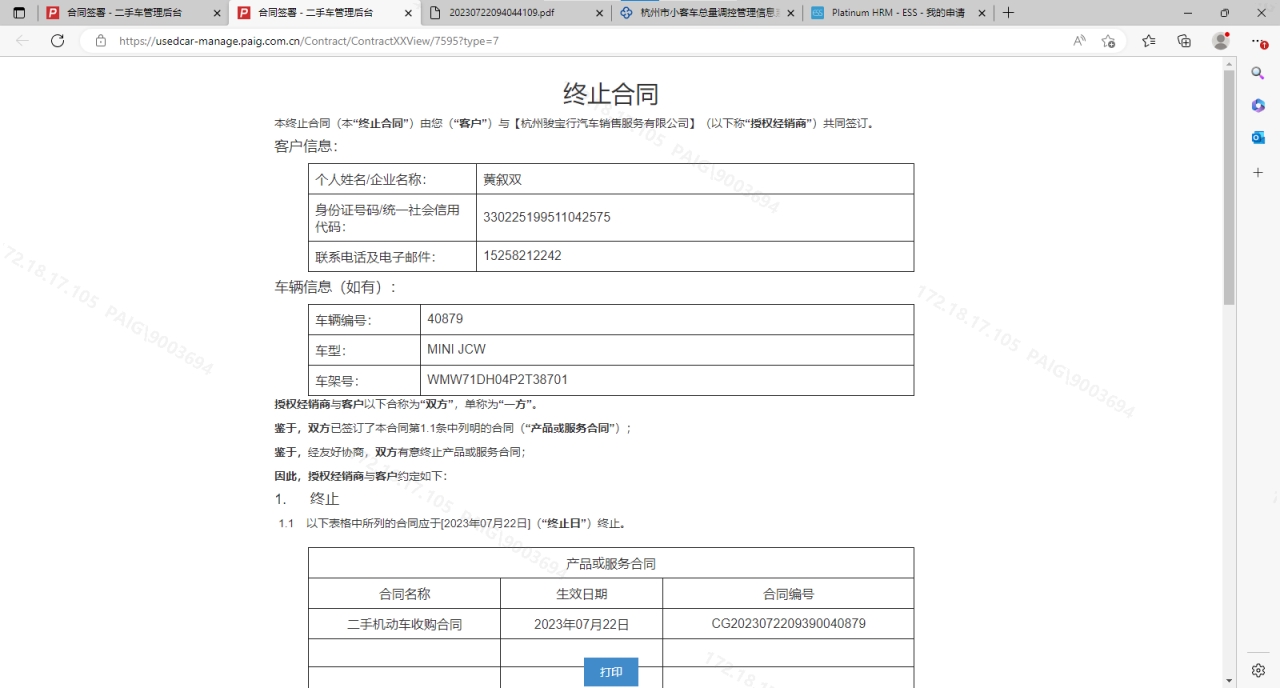Open sidebar settings gear icon
The height and width of the screenshot is (688, 1280).
pyautogui.click(x=1258, y=670)
